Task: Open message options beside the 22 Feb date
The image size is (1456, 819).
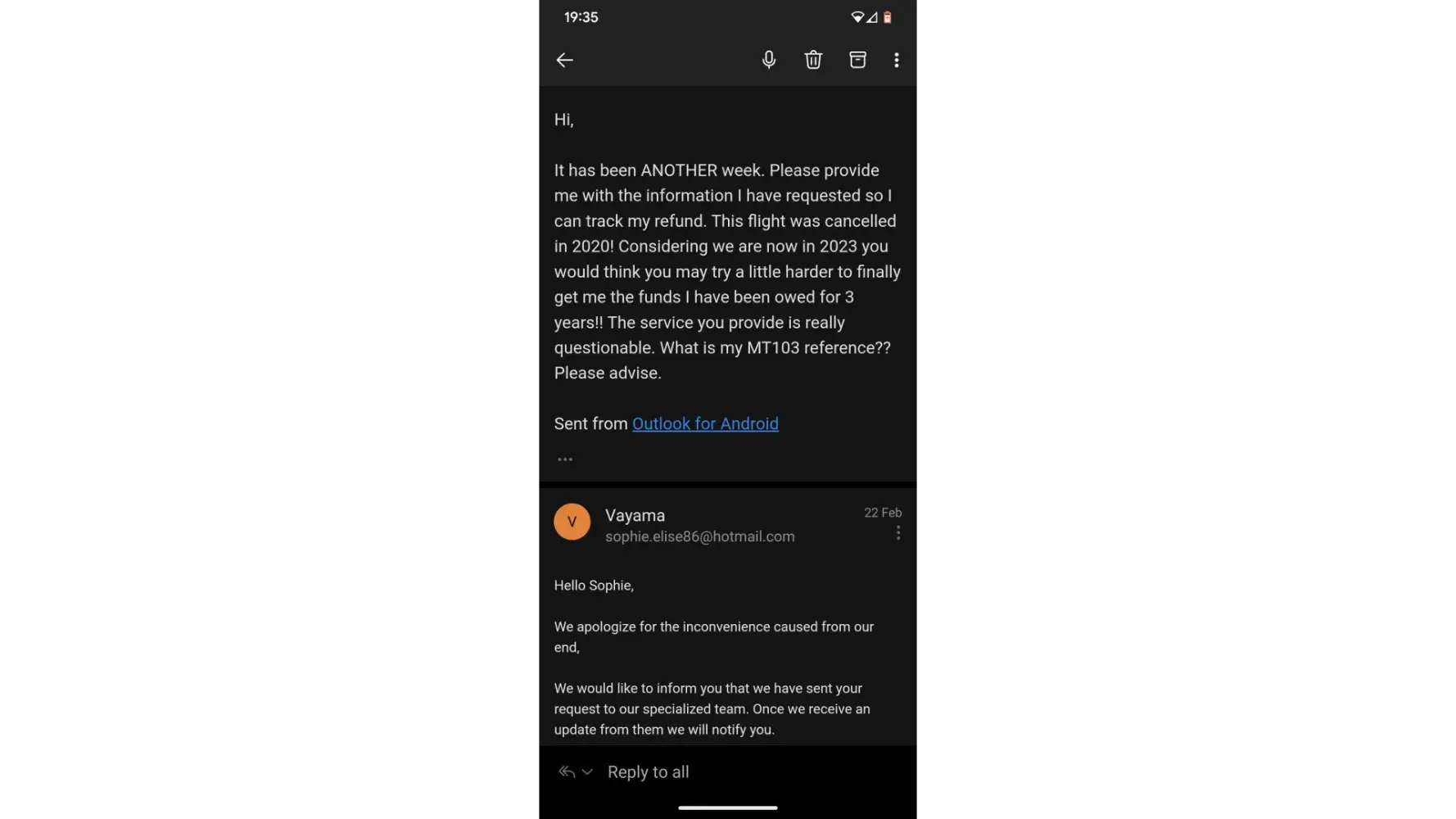Action: point(898,533)
